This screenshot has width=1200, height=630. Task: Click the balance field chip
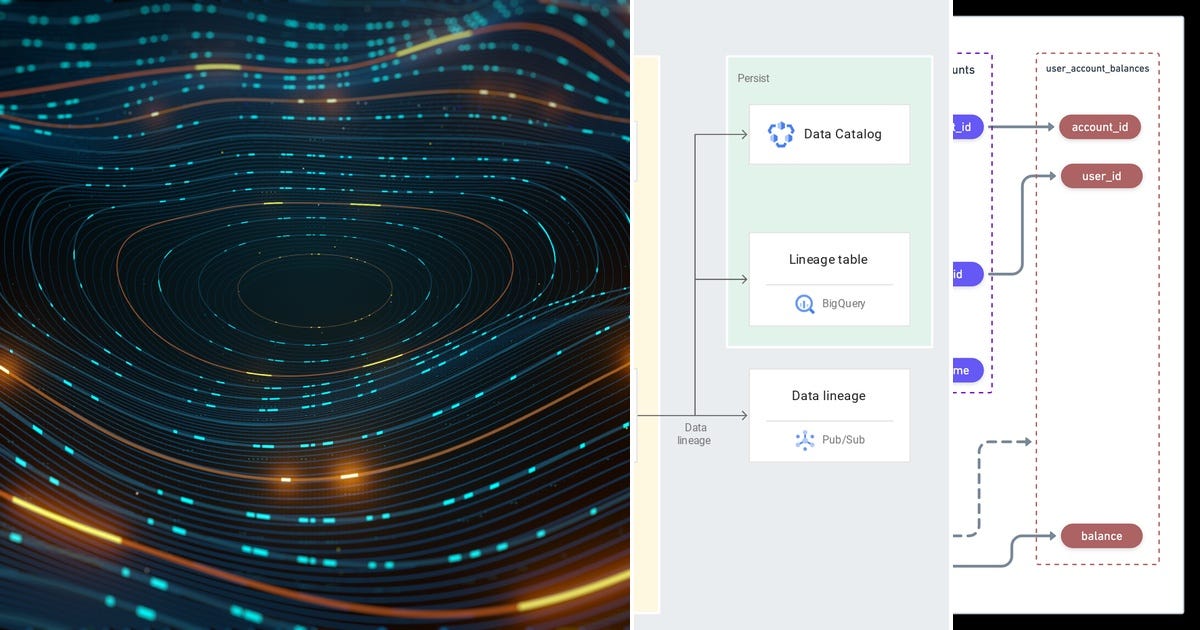(1101, 536)
